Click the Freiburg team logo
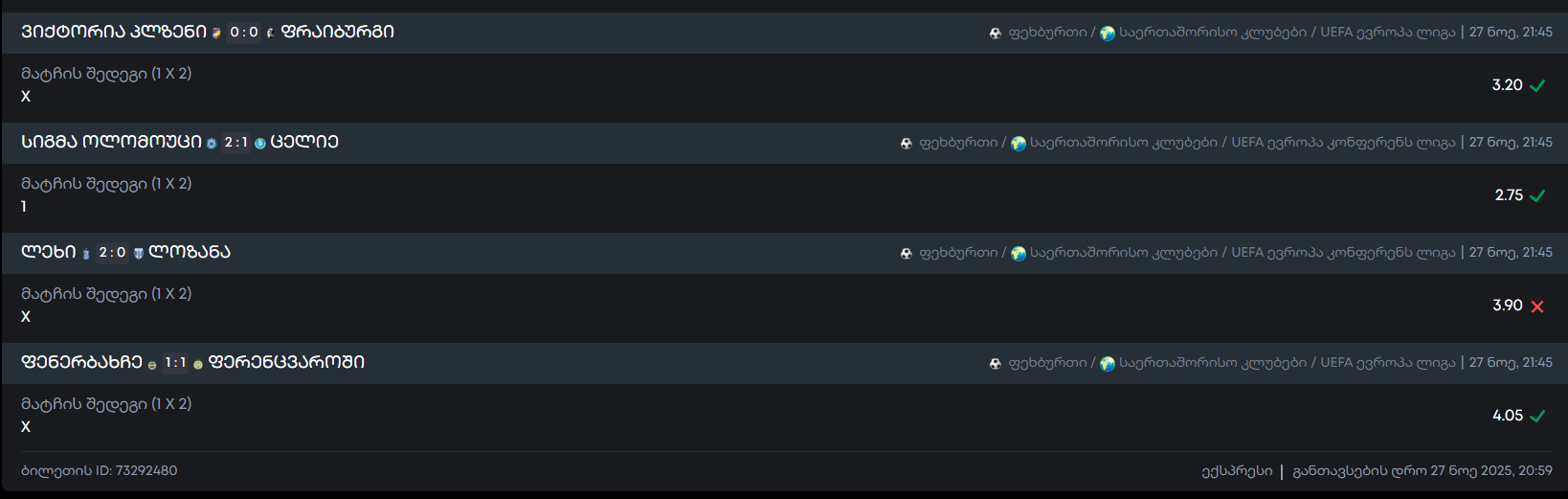Image resolution: width=1568 pixels, height=499 pixels. [x=270, y=34]
